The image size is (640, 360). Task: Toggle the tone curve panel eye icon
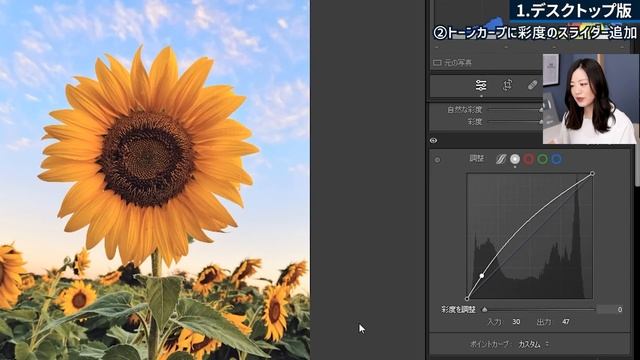[433, 140]
